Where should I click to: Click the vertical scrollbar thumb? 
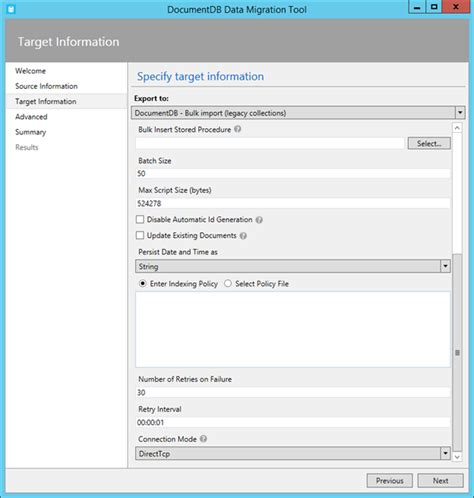[457, 353]
